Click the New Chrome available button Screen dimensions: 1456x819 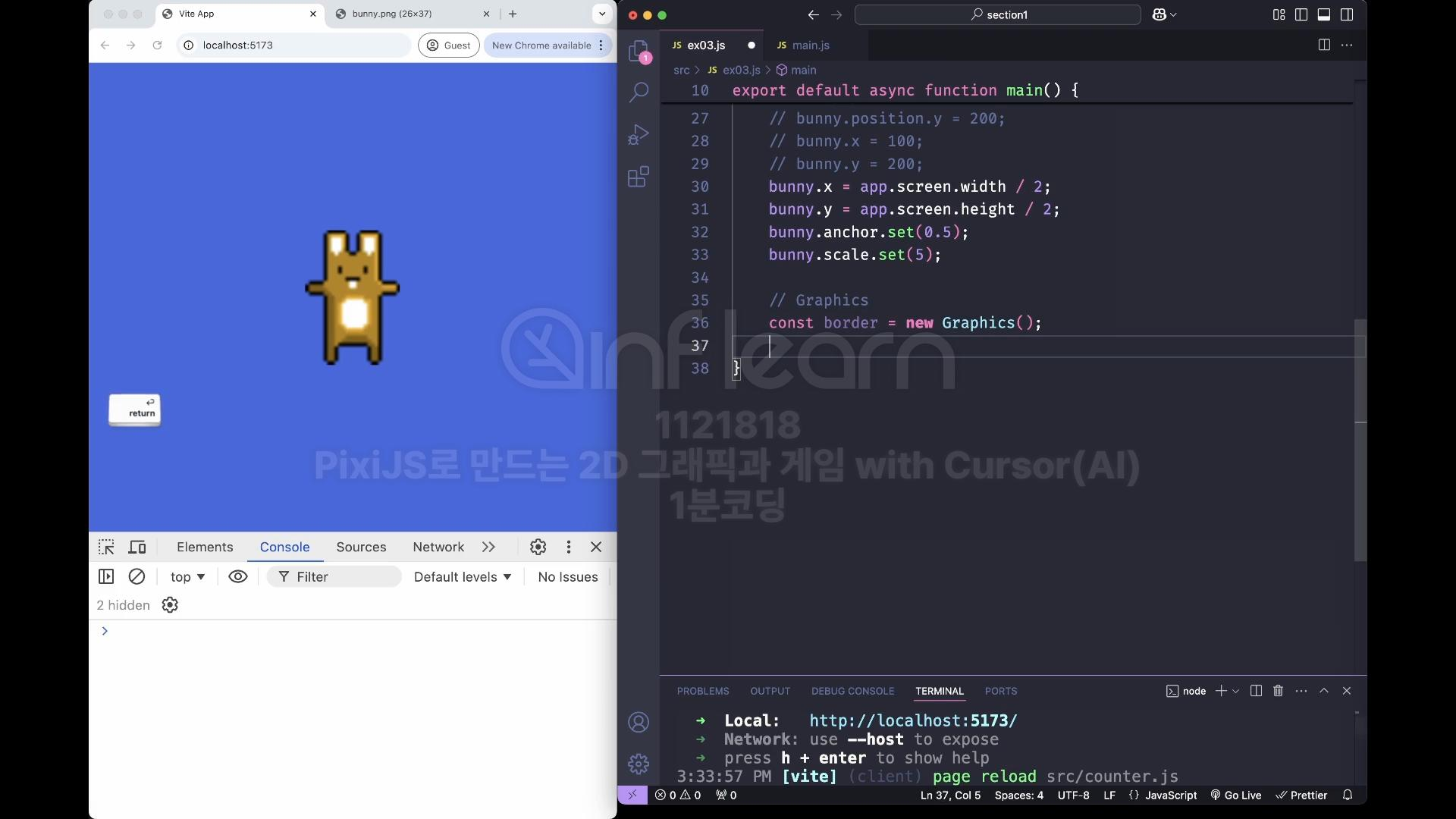coord(541,45)
